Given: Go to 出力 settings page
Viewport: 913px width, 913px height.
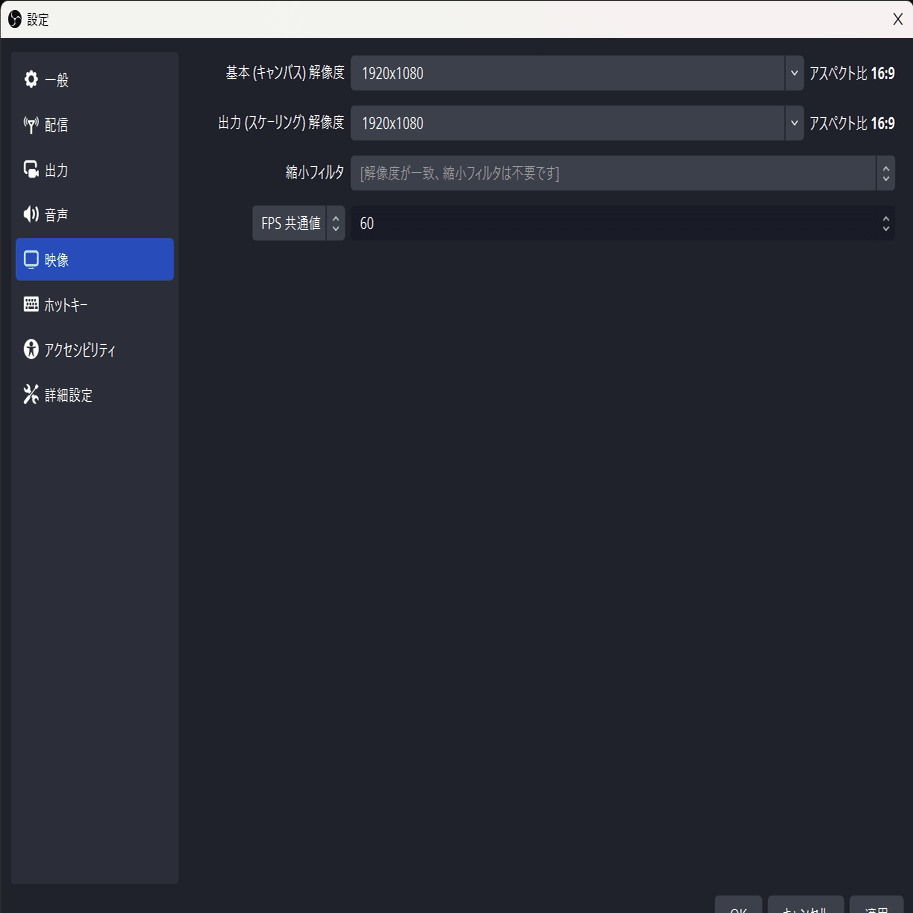Looking at the screenshot, I should pyautogui.click(x=95, y=169).
